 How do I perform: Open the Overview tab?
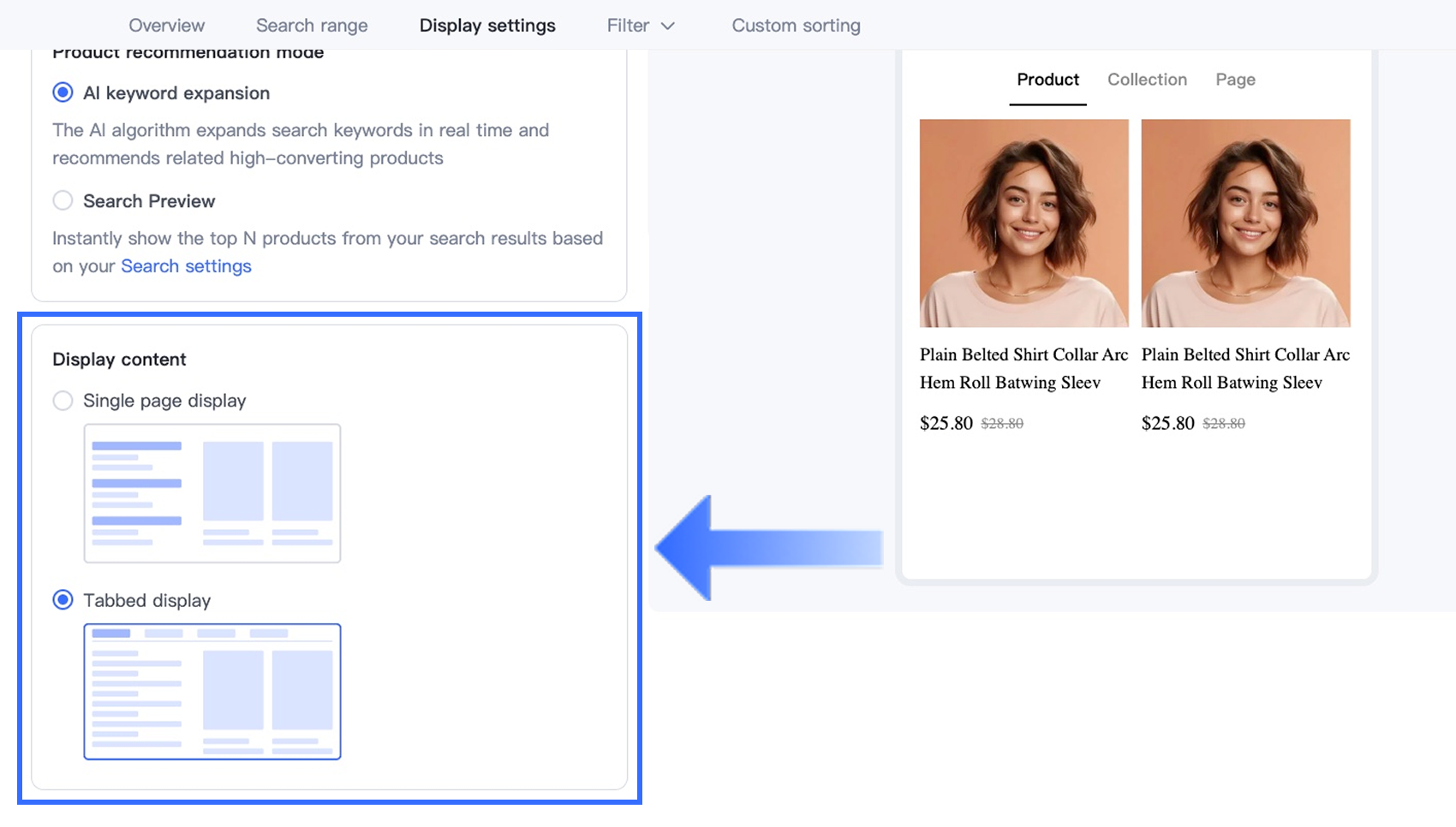[x=167, y=26]
